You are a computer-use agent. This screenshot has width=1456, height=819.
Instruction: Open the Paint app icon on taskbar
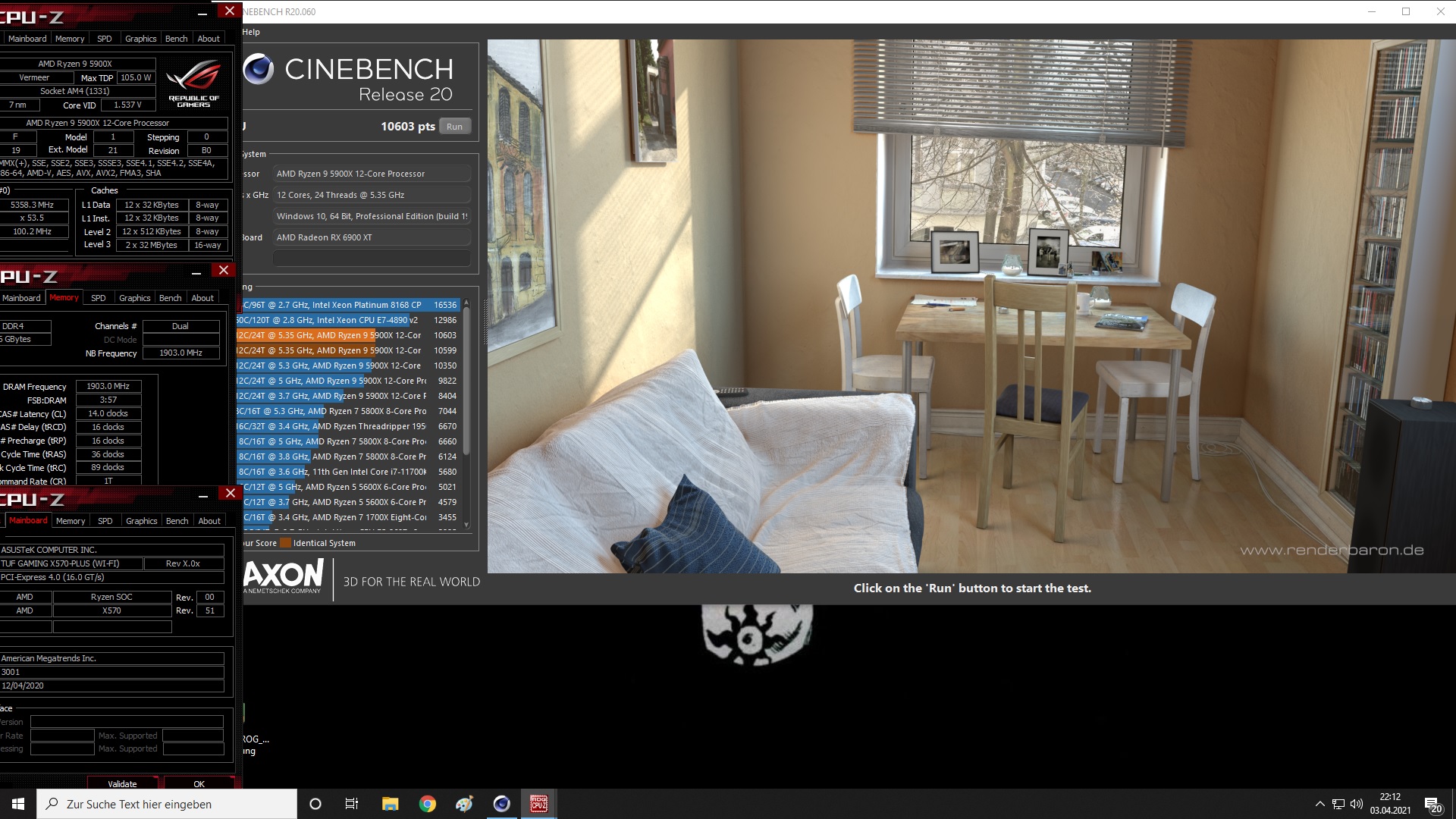tap(464, 804)
